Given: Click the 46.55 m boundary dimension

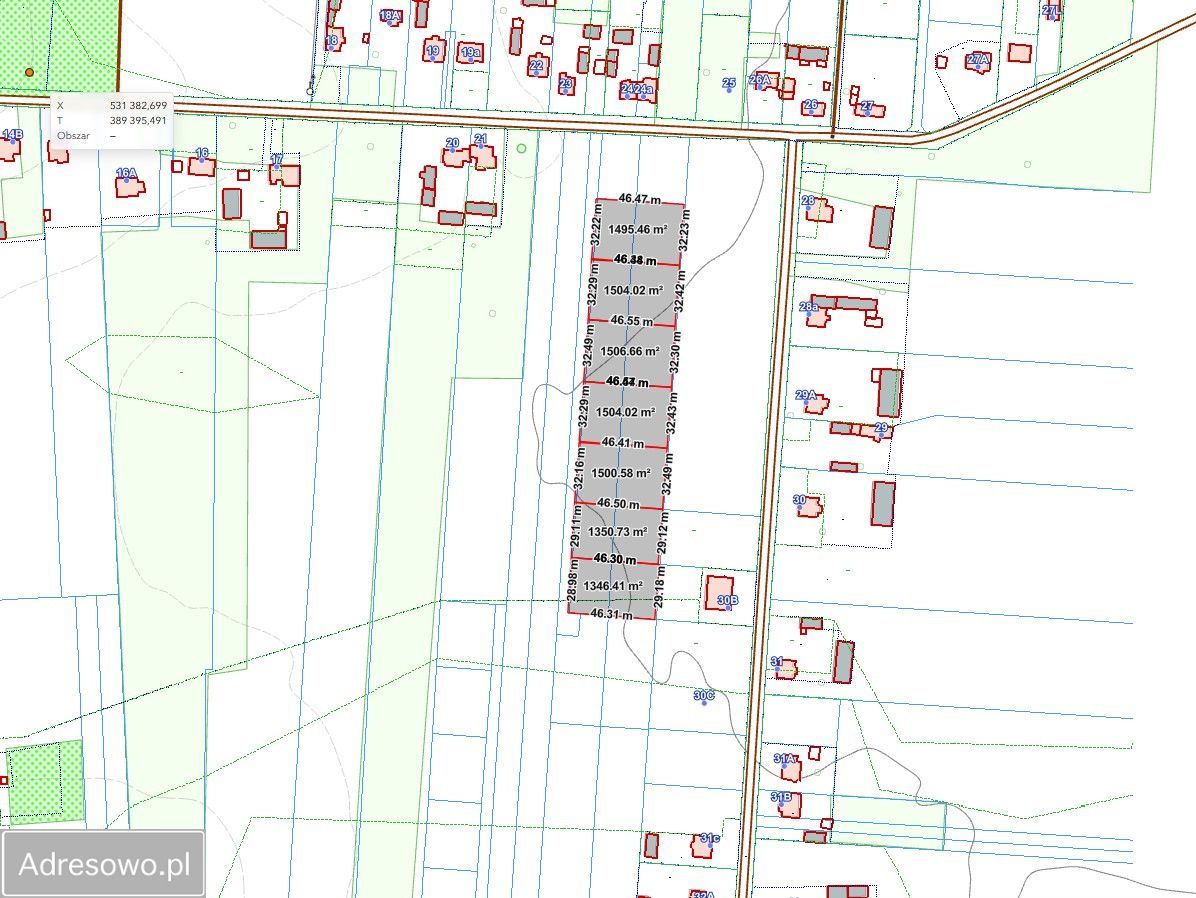Looking at the screenshot, I should (x=632, y=320).
